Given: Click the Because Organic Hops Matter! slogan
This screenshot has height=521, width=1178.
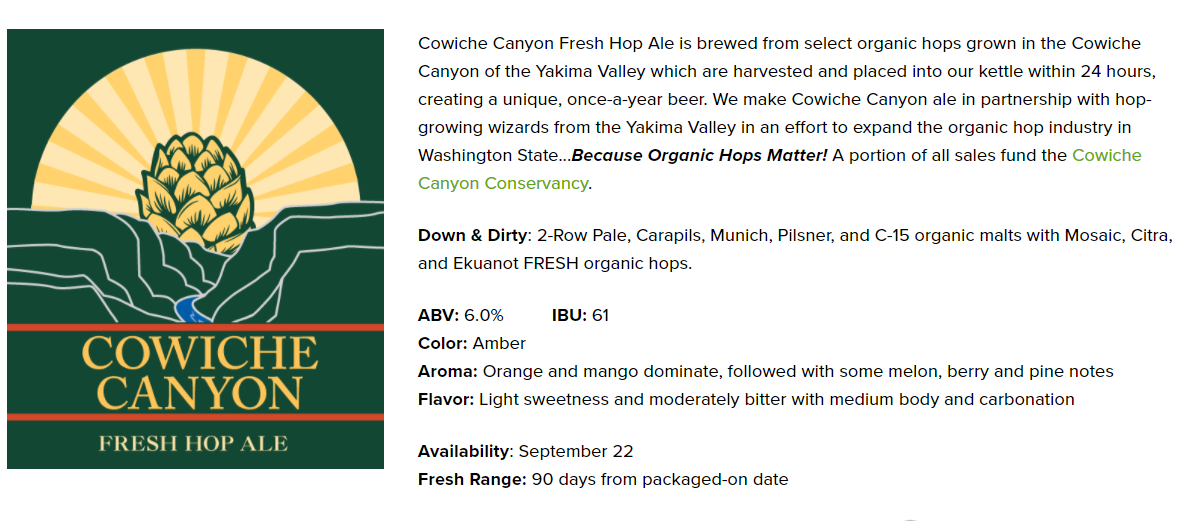Looking at the screenshot, I should (699, 156).
